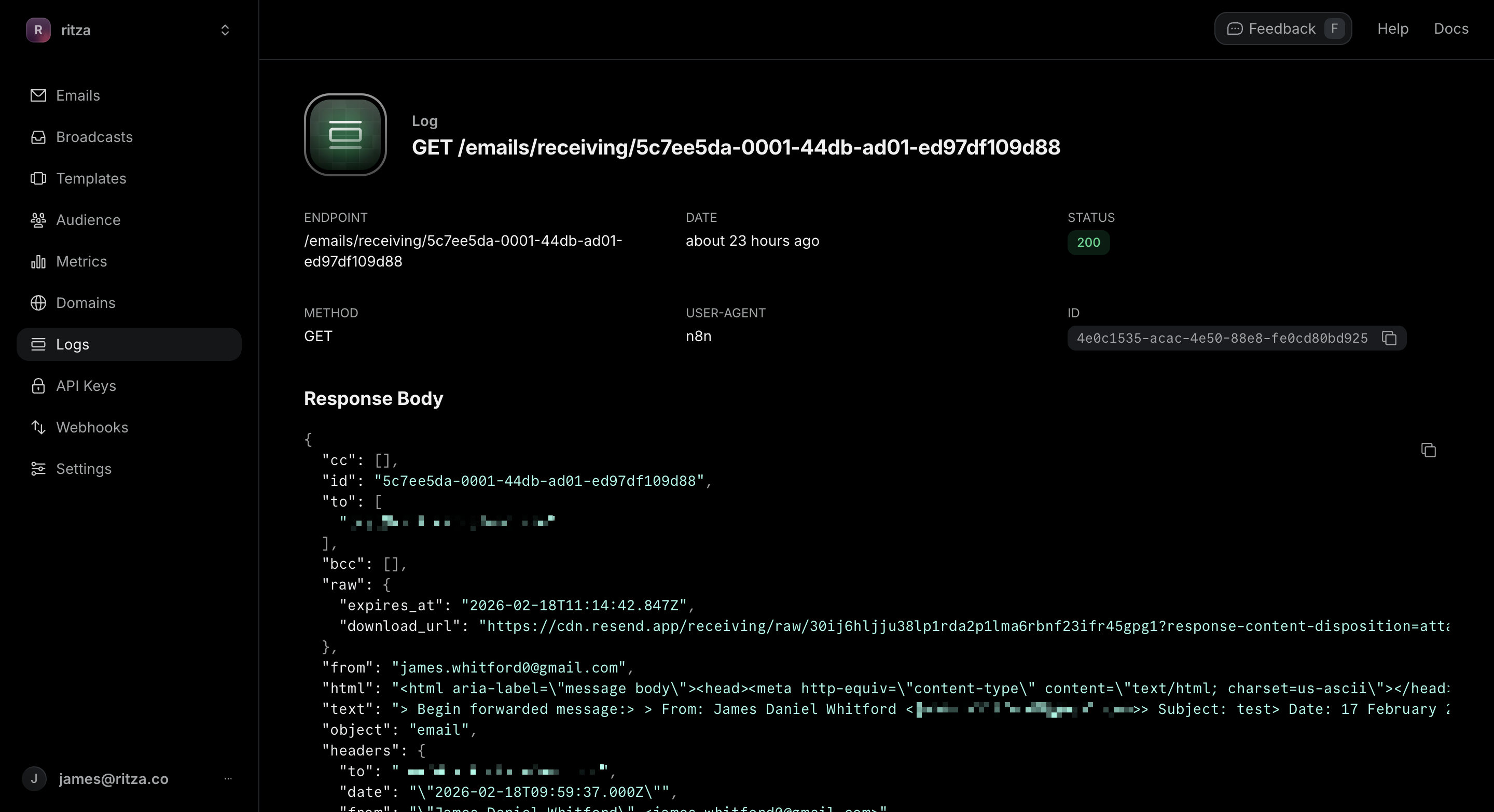Copy the log ID with copy icon
The width and height of the screenshot is (1494, 812).
(x=1389, y=338)
